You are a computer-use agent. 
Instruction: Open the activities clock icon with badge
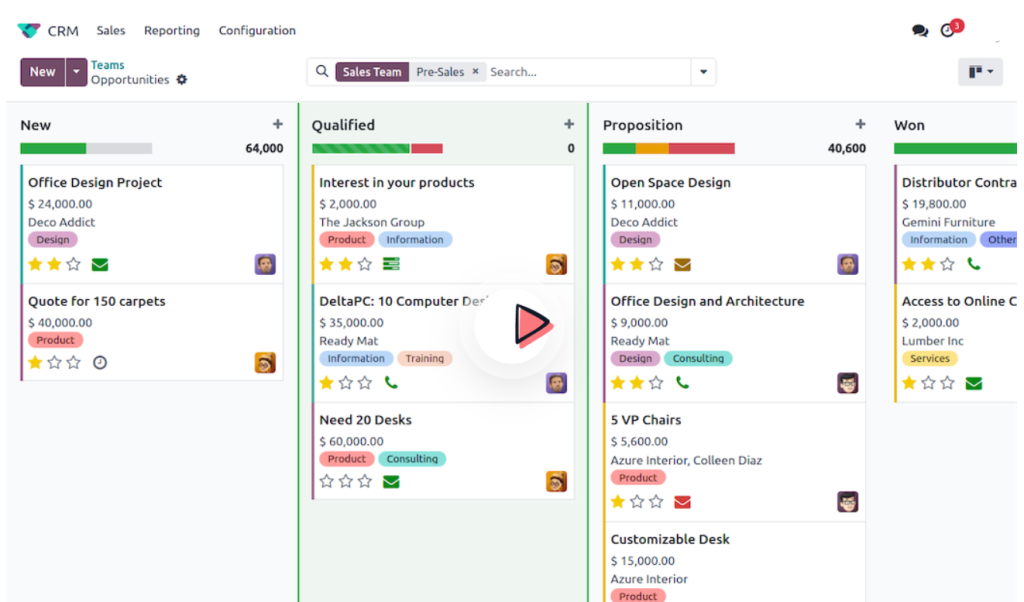(950, 29)
